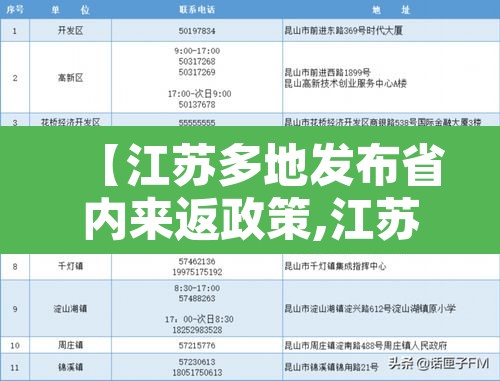500x381 pixels.
Task: Click the 8:30-17:00 time label
Action: (197, 288)
